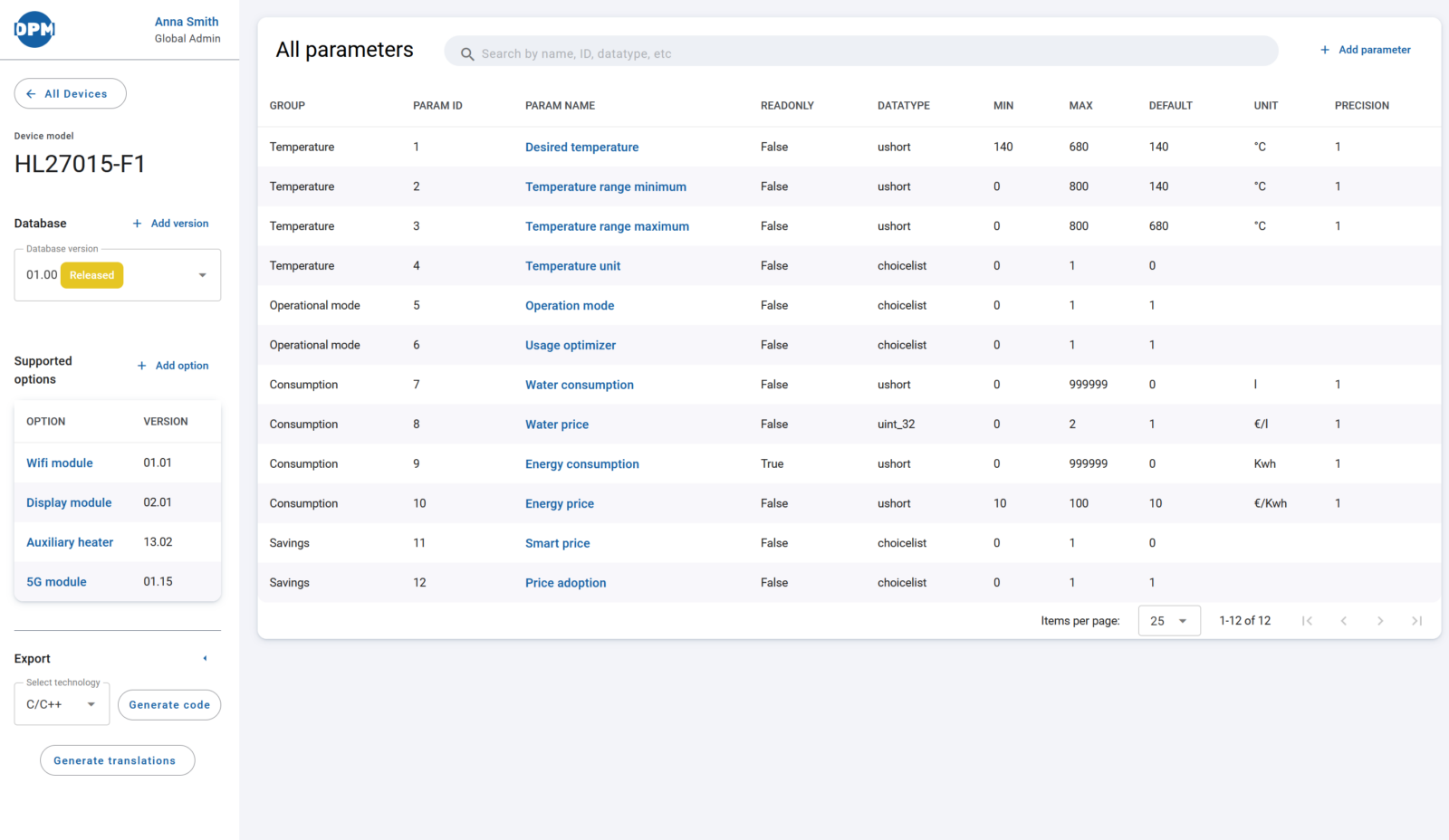Click the plus icon beside Add parameter
This screenshot has width=1449, height=840.
(x=1325, y=50)
